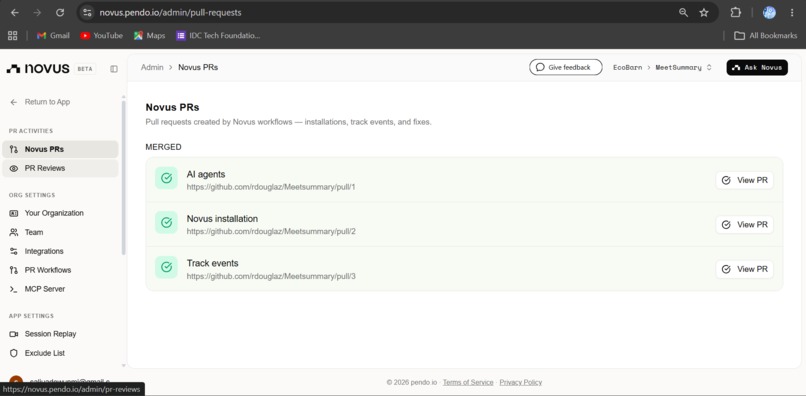Screen dimensions: 806x396
Task: Click the Admin breadcrumb link
Action: click(152, 67)
